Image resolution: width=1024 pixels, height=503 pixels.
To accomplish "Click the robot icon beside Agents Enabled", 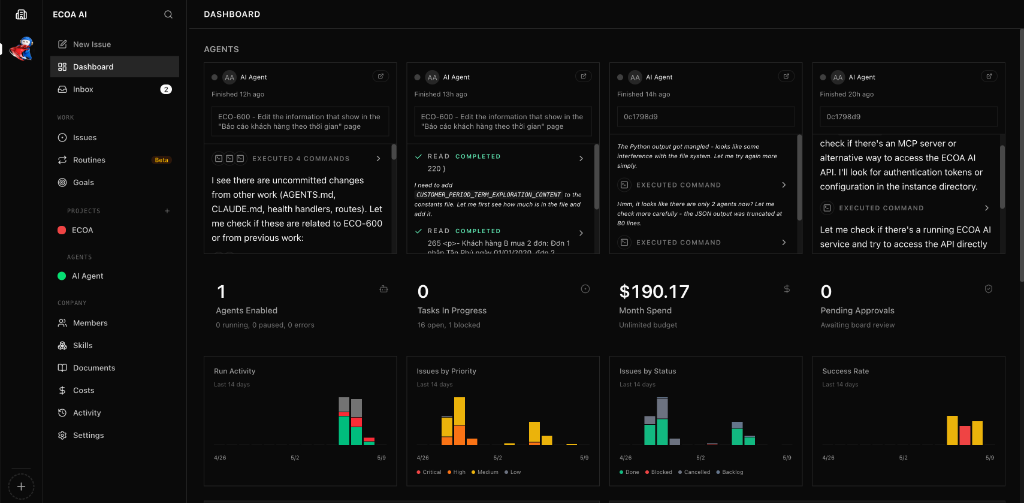I will [383, 289].
